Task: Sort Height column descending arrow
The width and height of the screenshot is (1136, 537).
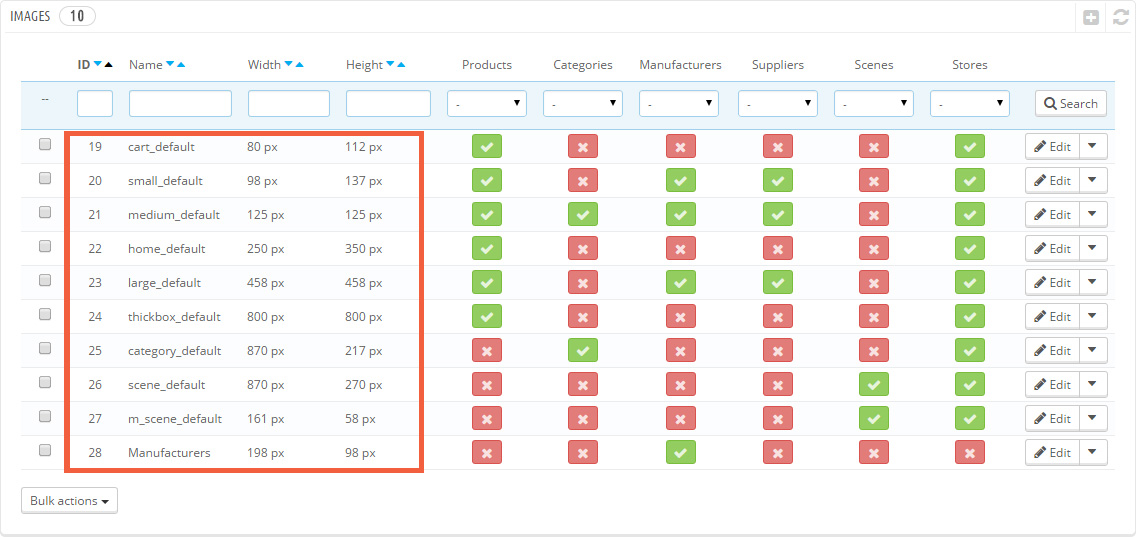Action: 390,64
